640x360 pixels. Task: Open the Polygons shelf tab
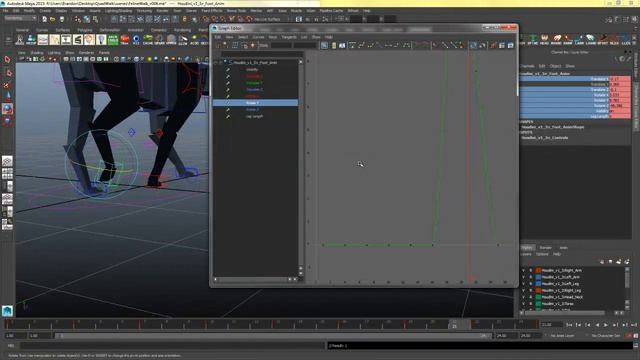tap(84, 30)
